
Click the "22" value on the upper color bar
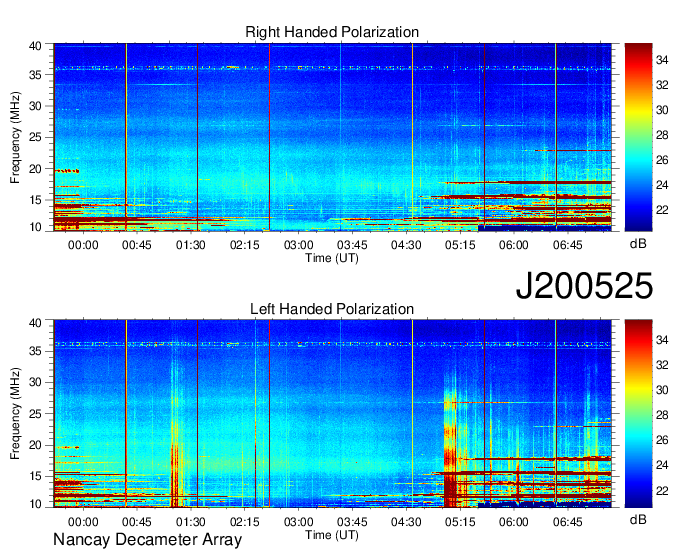(x=662, y=210)
